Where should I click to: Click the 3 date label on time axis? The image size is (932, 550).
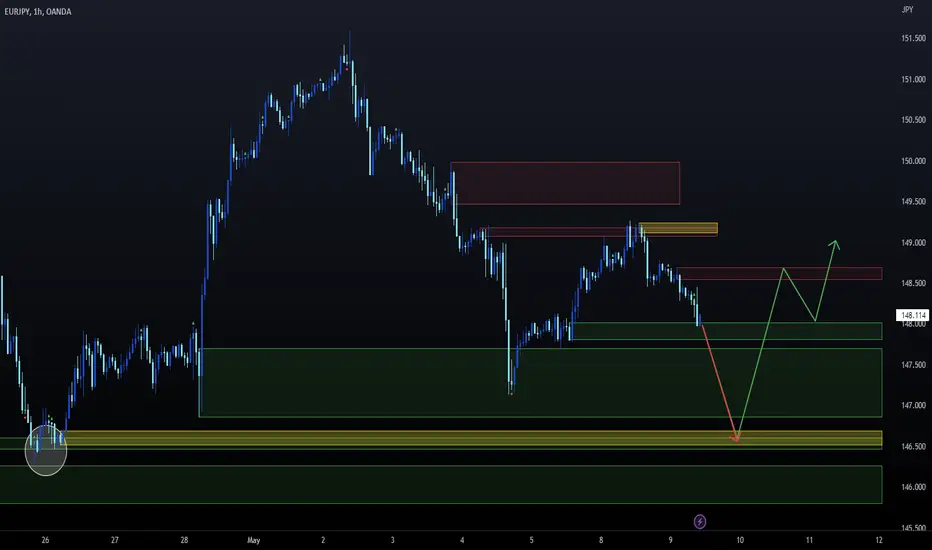tap(393, 540)
